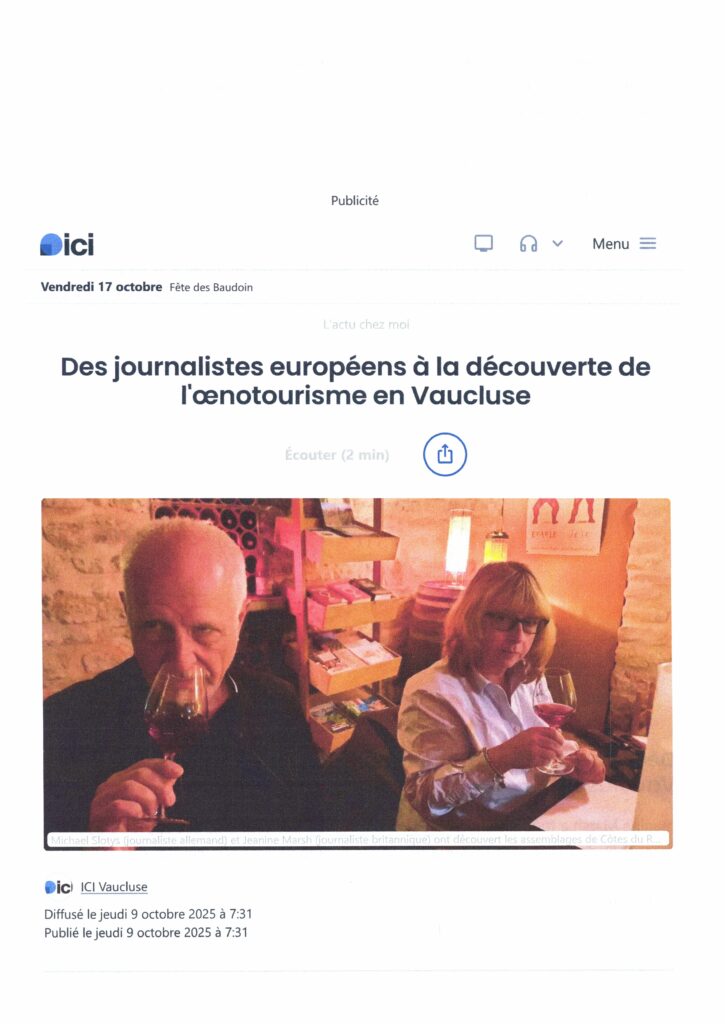Viewport: 725px width, 1024px height.
Task: Open the ICI logo homepage link
Action: click(x=67, y=244)
